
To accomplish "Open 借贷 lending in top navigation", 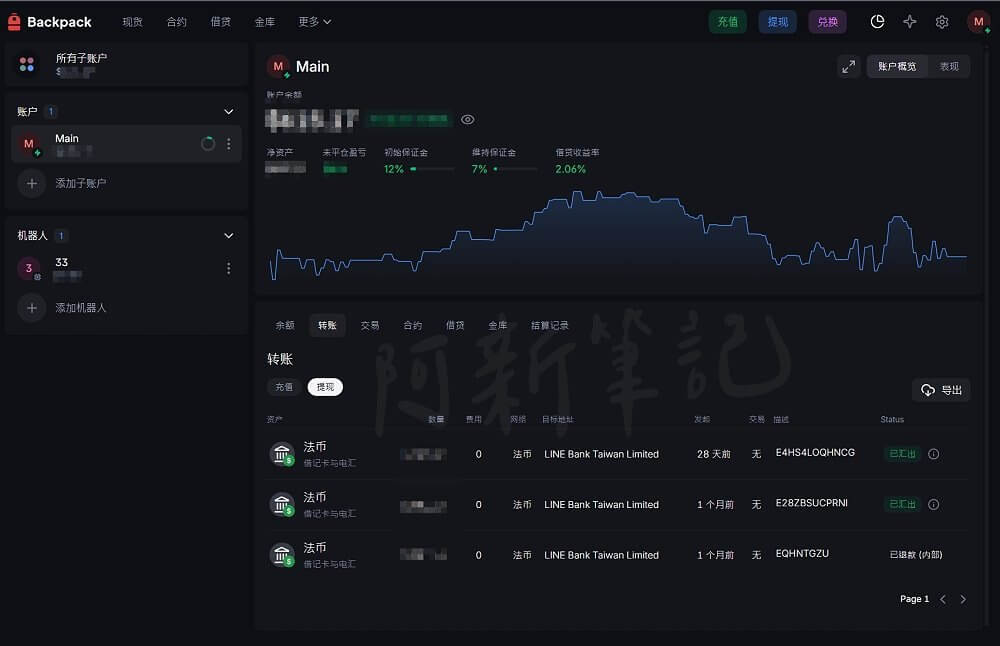I will coord(221,22).
